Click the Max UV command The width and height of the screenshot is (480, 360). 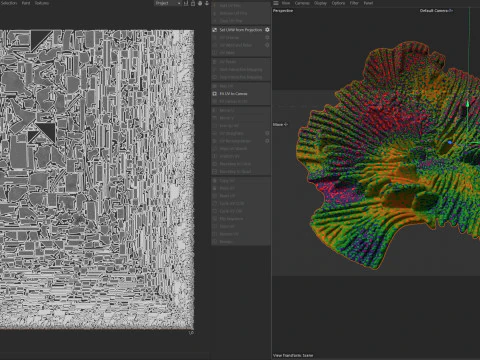click(x=227, y=86)
